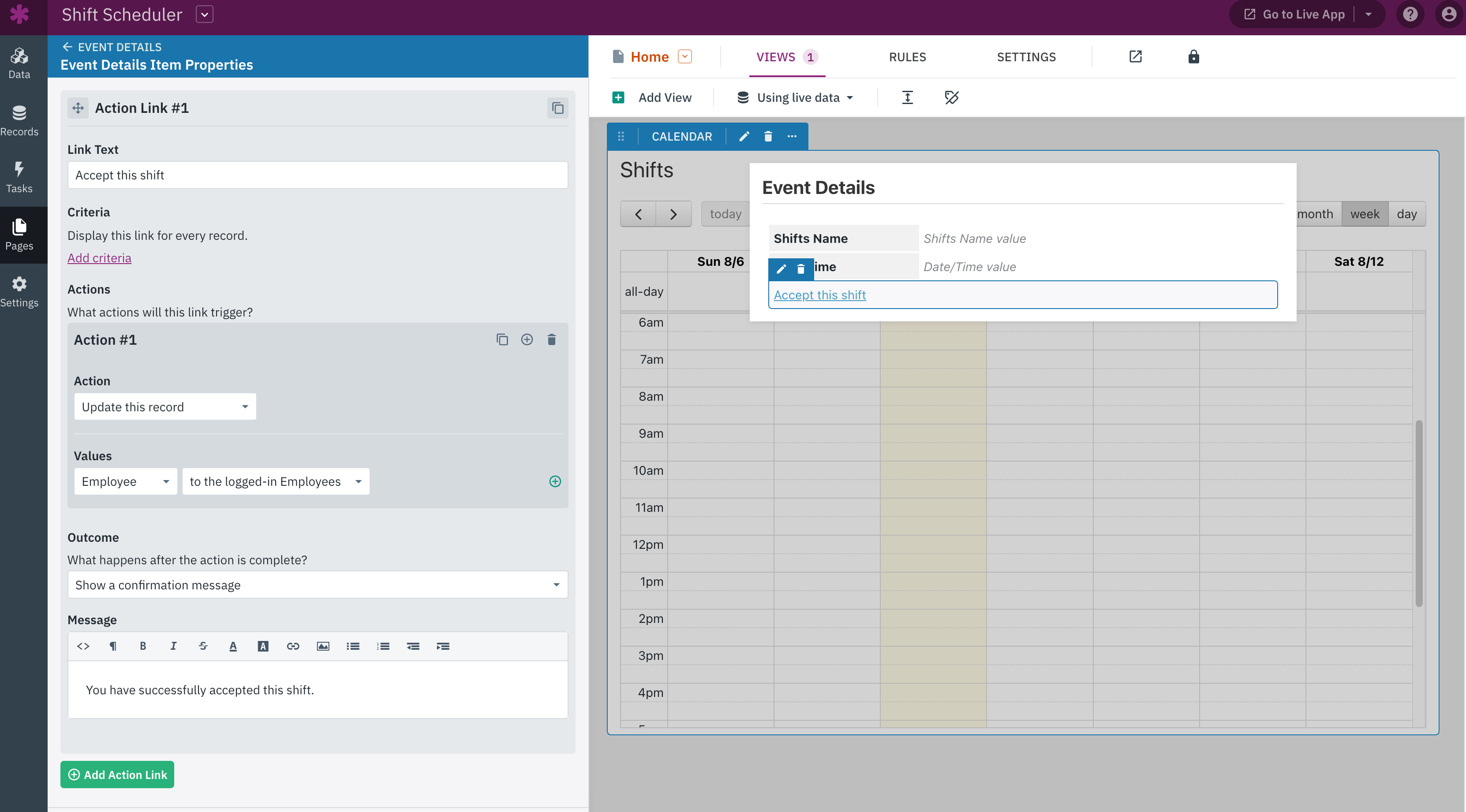Click the Add criteria link
This screenshot has height=812, width=1466.
click(99, 258)
